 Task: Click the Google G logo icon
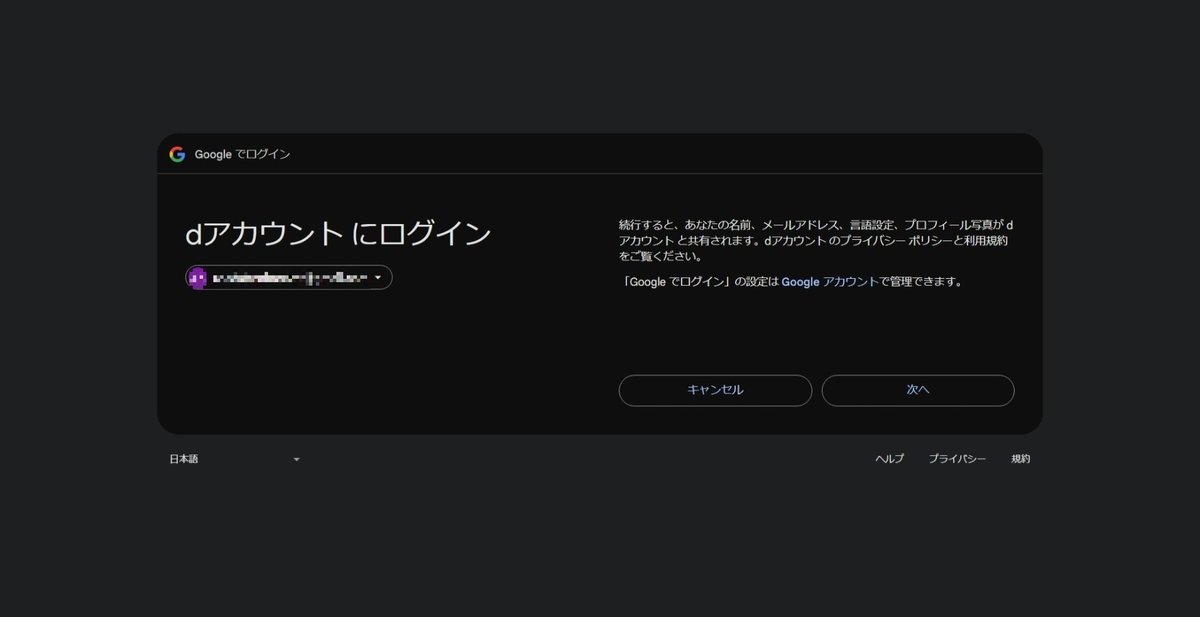coord(176,154)
